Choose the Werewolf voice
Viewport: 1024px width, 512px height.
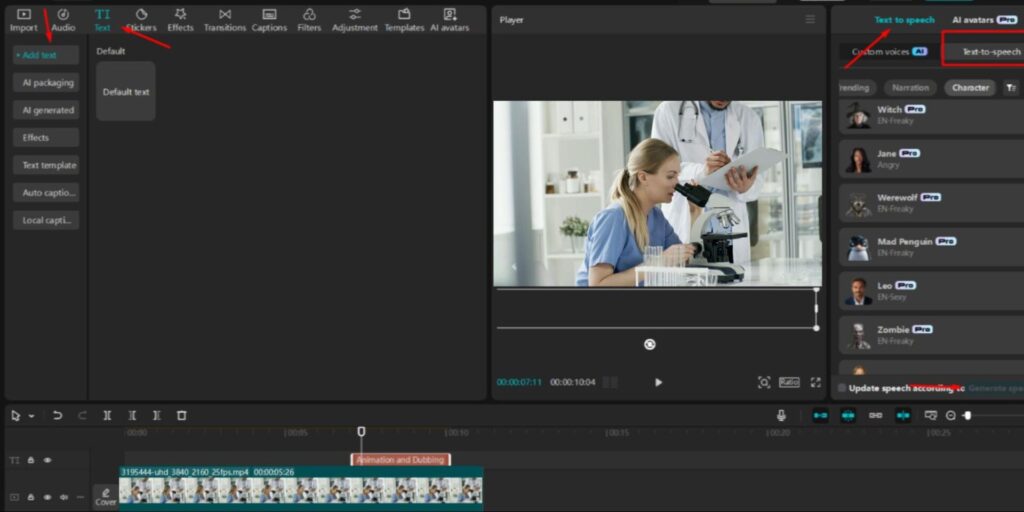click(931, 203)
